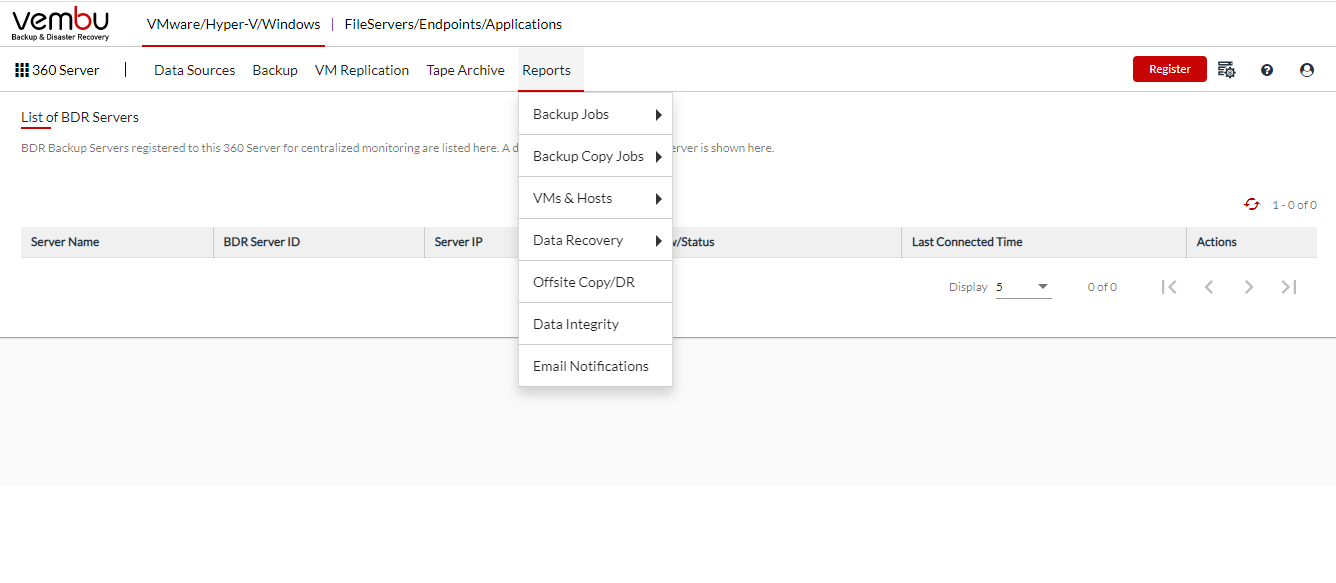Click the List of BDR Servers heading
The width and height of the screenshot is (1336, 583).
80,117
